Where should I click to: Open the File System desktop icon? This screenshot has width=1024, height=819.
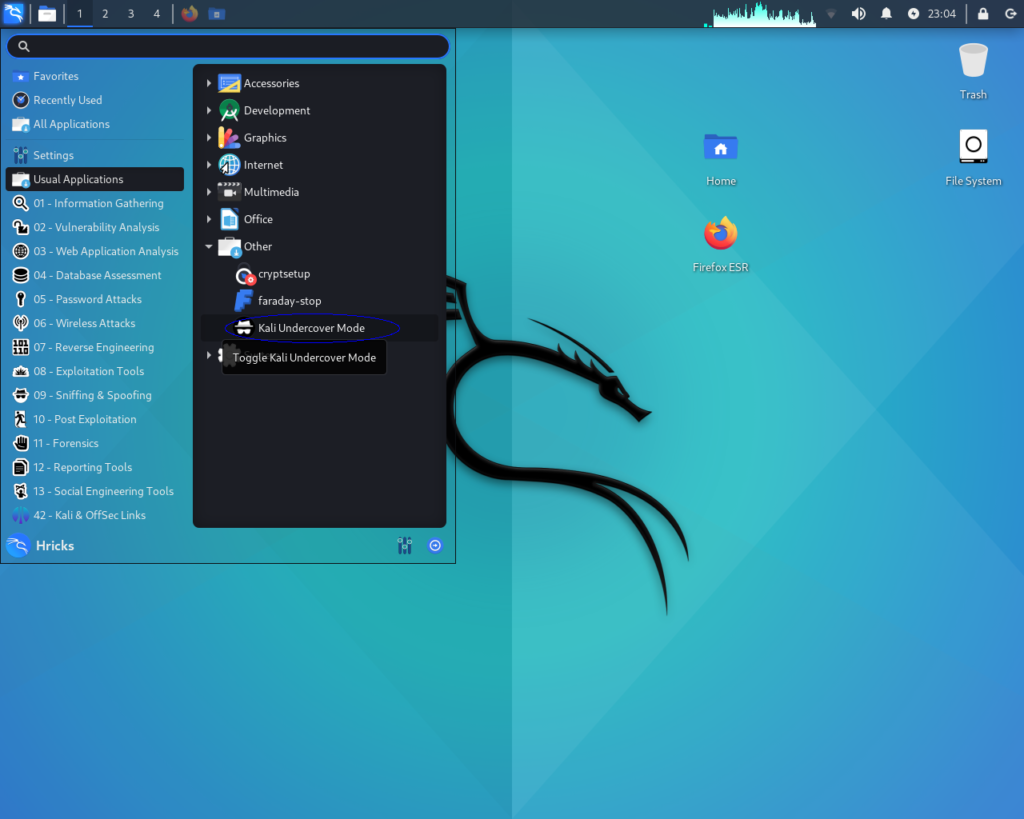[973, 157]
